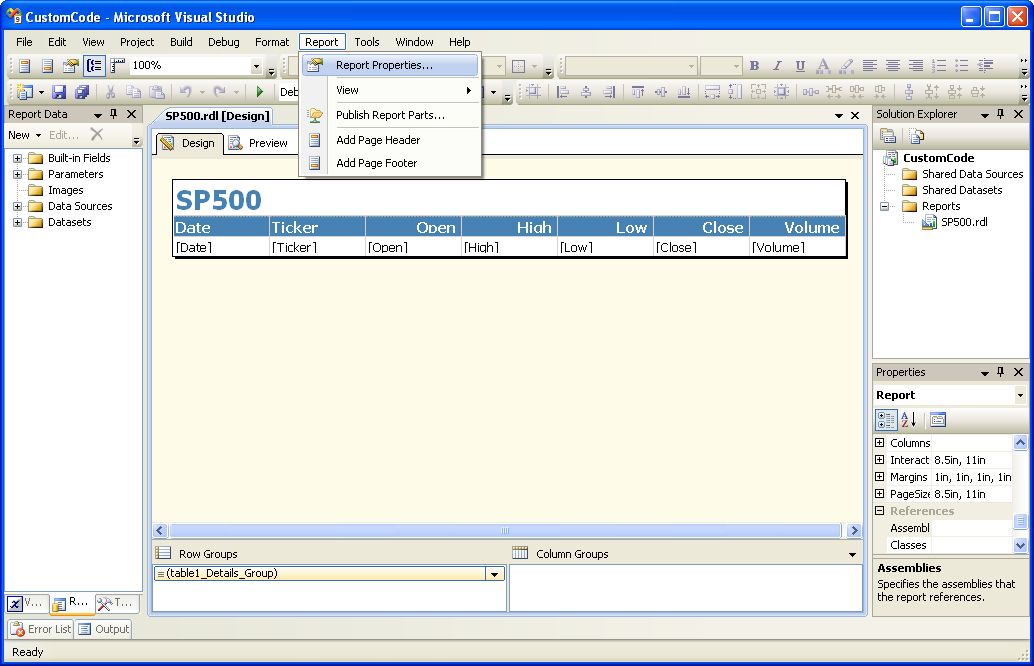
Task: Sort Properties grid alphabetically
Action: tap(908, 419)
